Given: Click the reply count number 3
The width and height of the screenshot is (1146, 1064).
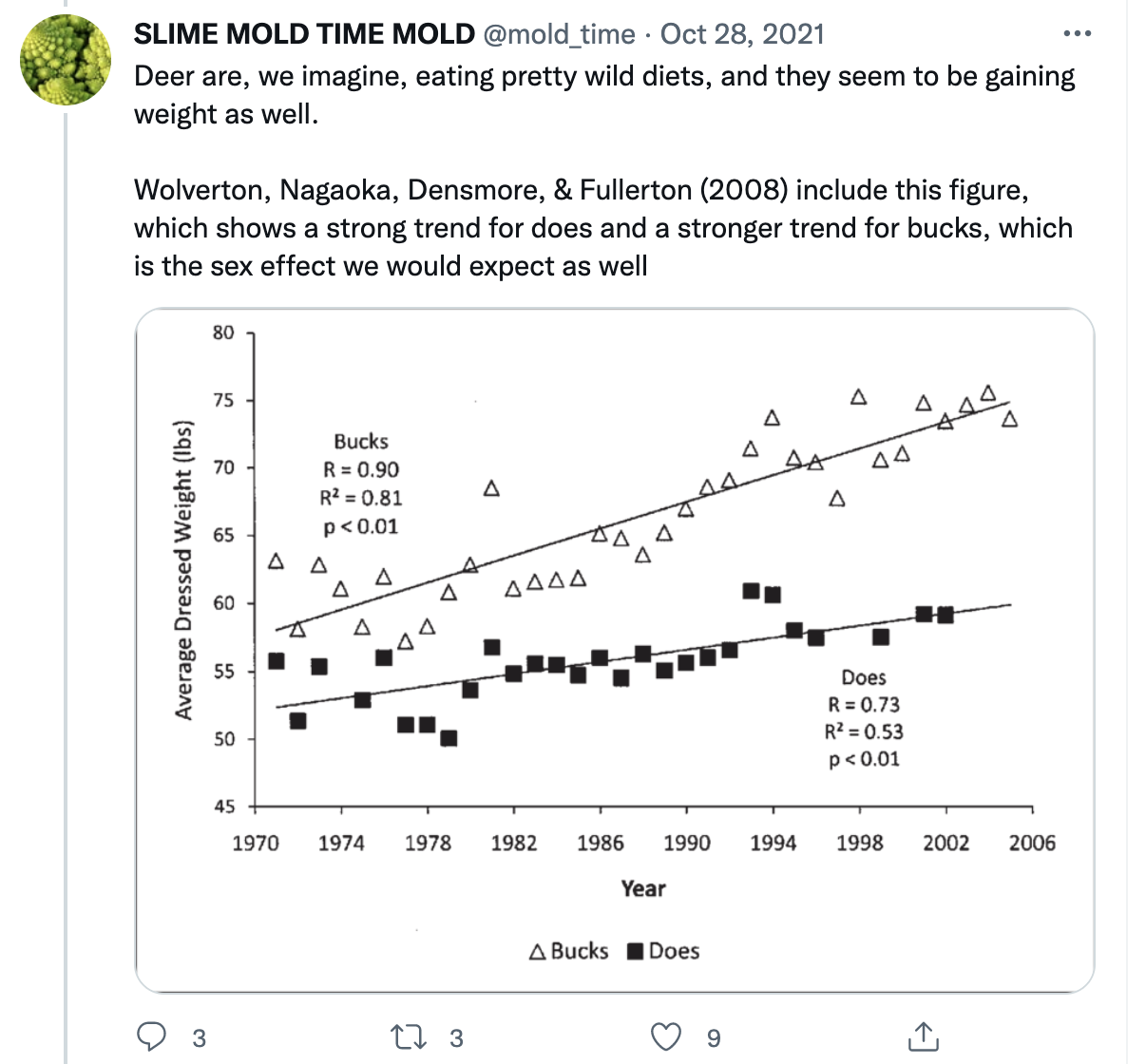Looking at the screenshot, I should (199, 1038).
